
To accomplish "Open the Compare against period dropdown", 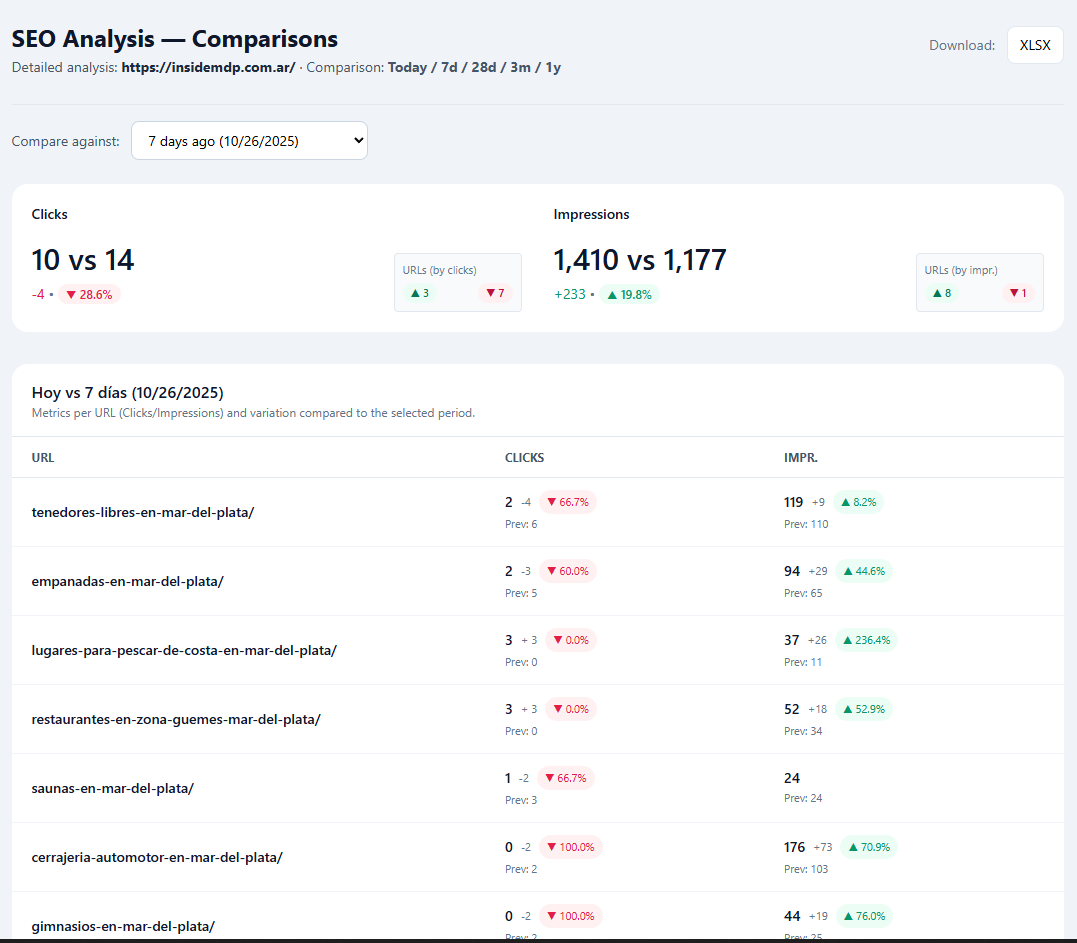I will [249, 141].
